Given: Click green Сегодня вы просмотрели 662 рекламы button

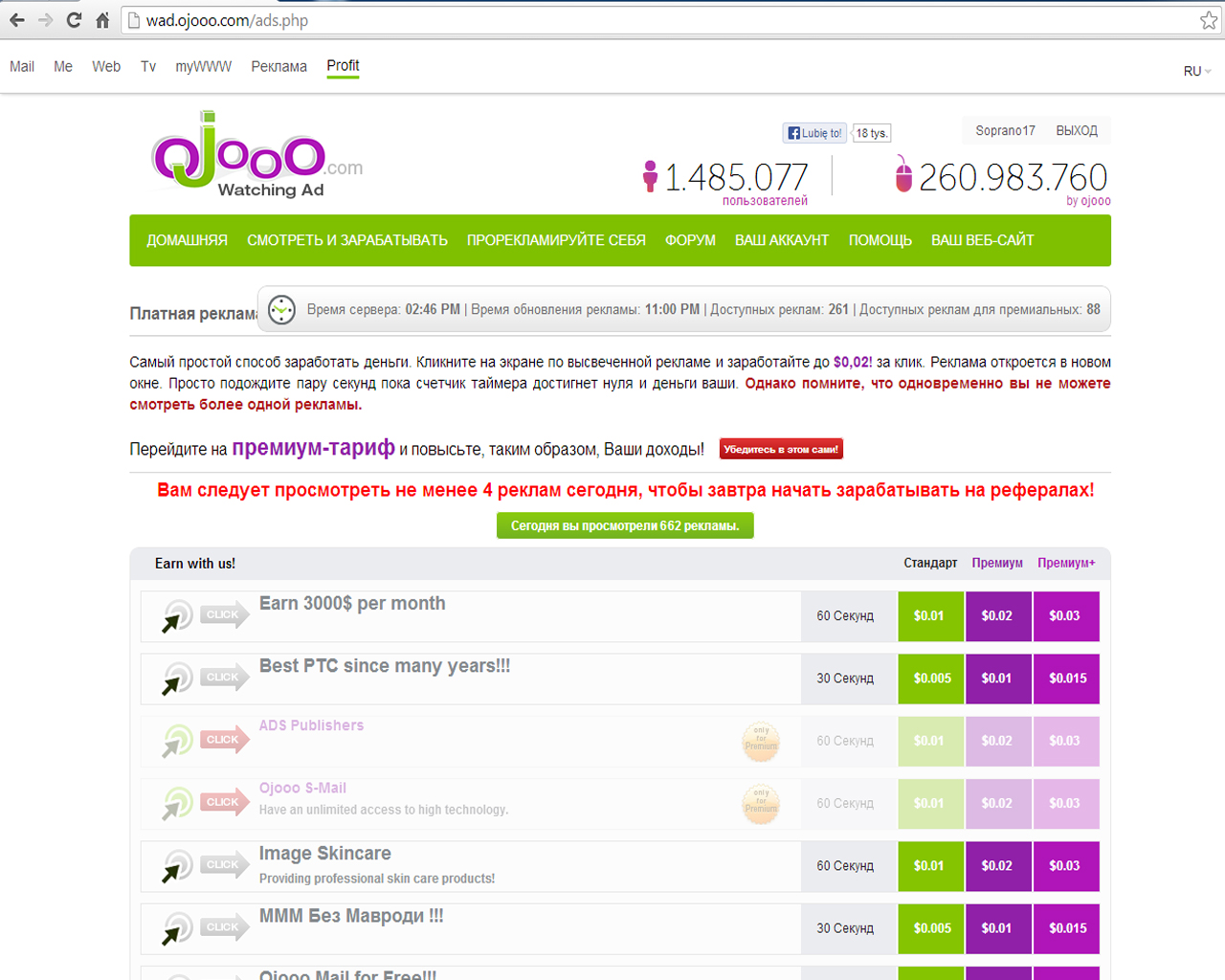Looking at the screenshot, I should (625, 525).
